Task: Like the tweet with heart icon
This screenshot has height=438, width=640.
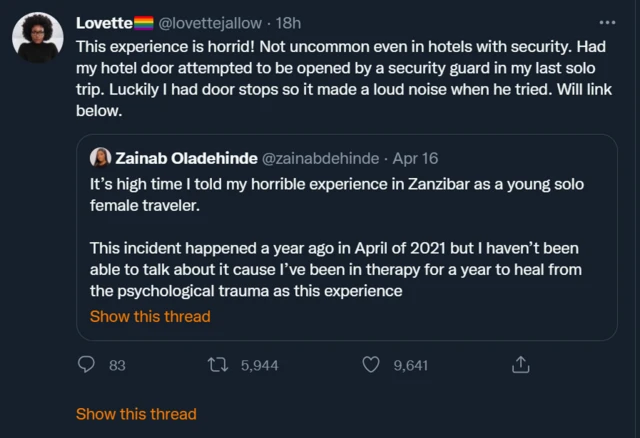Action: point(371,365)
